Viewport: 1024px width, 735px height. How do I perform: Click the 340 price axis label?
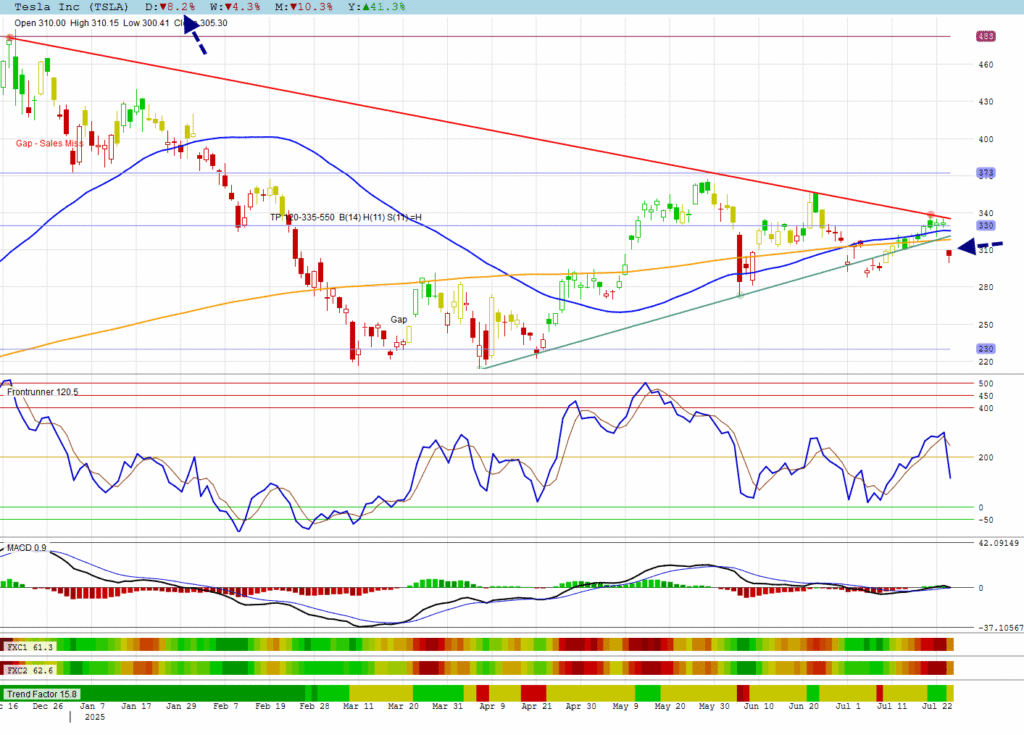[x=985, y=213]
